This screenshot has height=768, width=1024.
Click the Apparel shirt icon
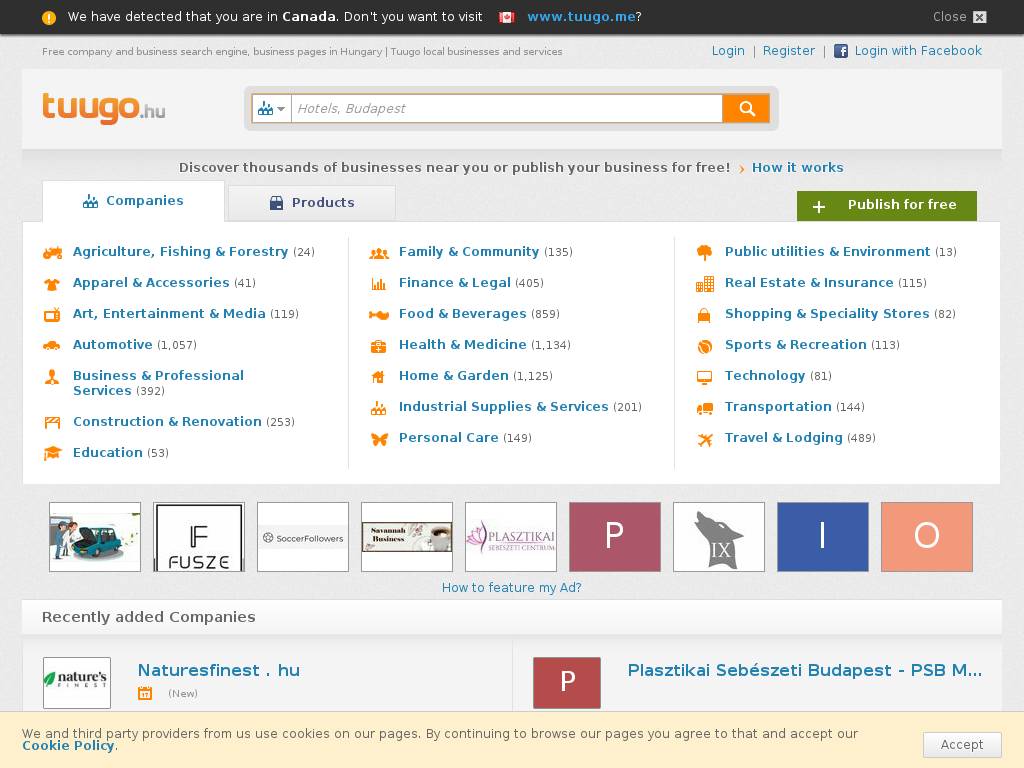click(52, 284)
